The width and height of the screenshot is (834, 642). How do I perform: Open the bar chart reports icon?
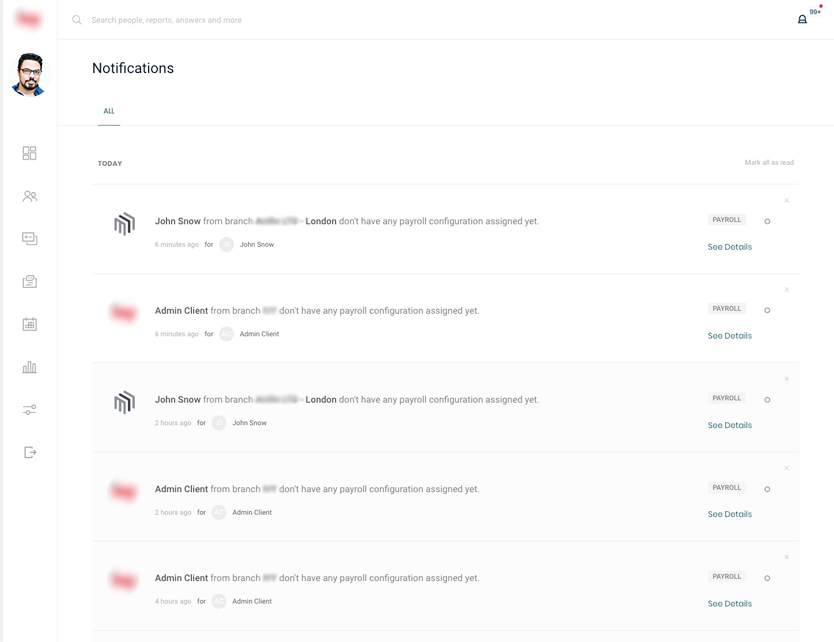(29, 367)
